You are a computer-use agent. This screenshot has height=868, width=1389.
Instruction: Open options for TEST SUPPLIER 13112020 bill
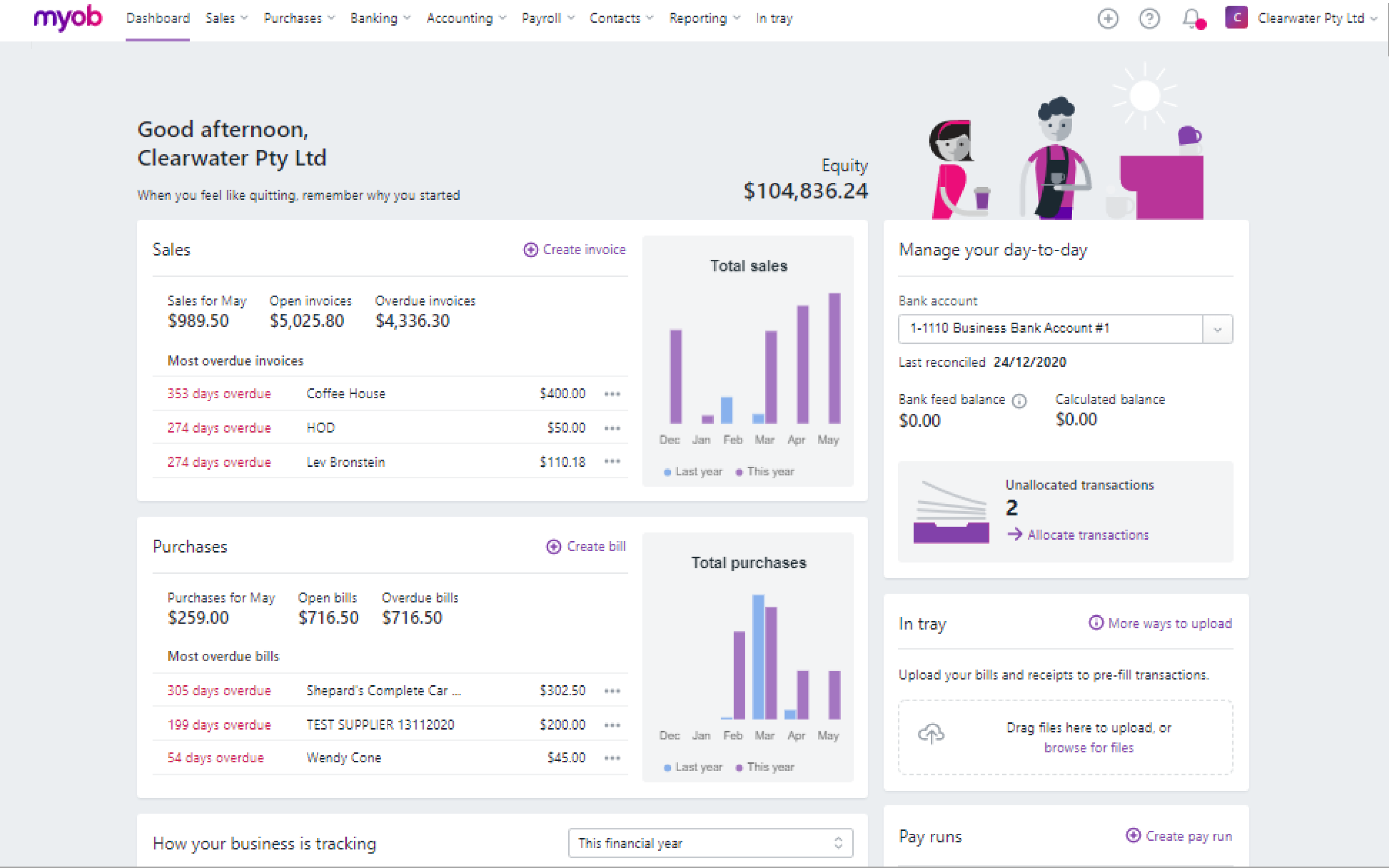pos(613,725)
